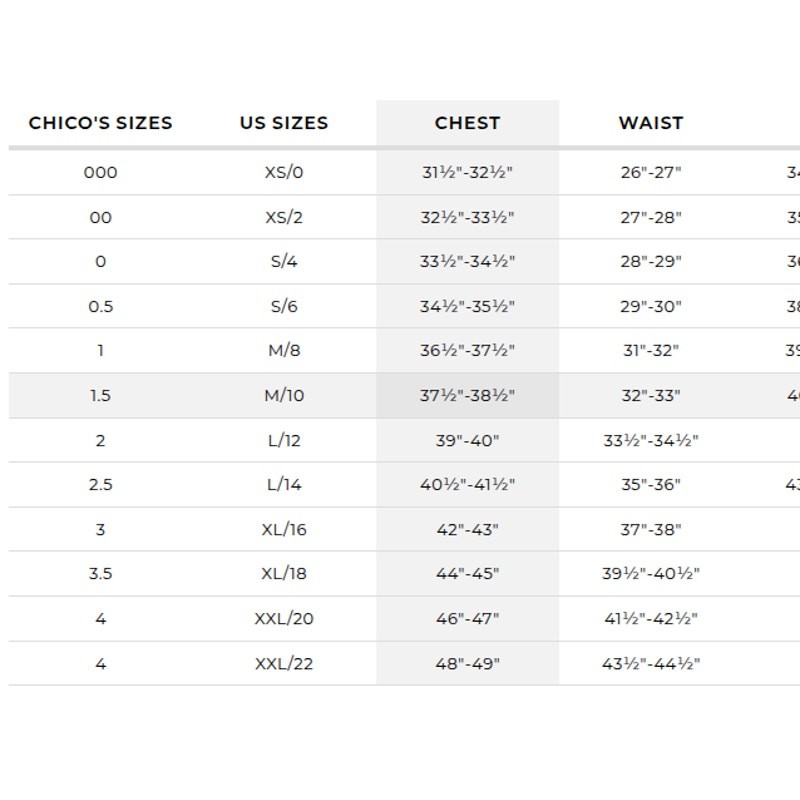The width and height of the screenshot is (800, 800).
Task: Click the WAIST column header
Action: pyautogui.click(x=651, y=123)
